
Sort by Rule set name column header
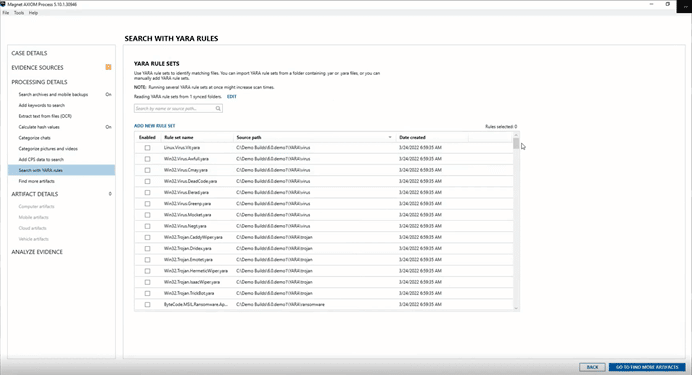pos(179,138)
